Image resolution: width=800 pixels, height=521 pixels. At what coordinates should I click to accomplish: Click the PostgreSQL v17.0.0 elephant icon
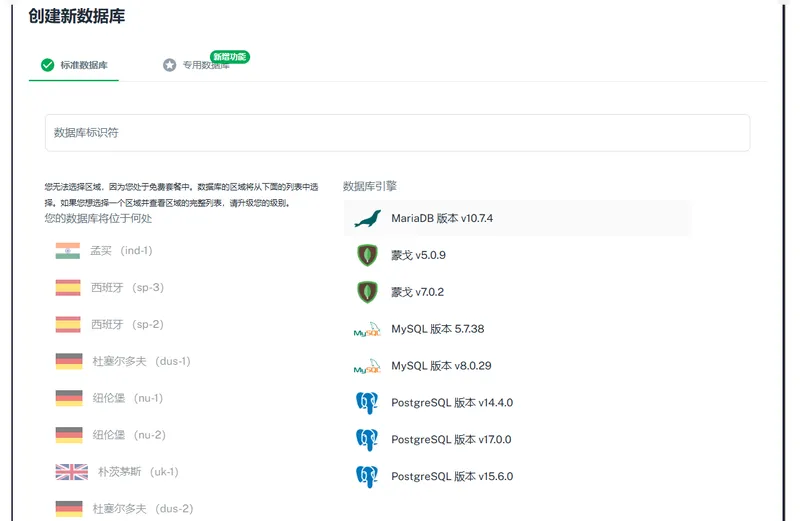click(367, 439)
